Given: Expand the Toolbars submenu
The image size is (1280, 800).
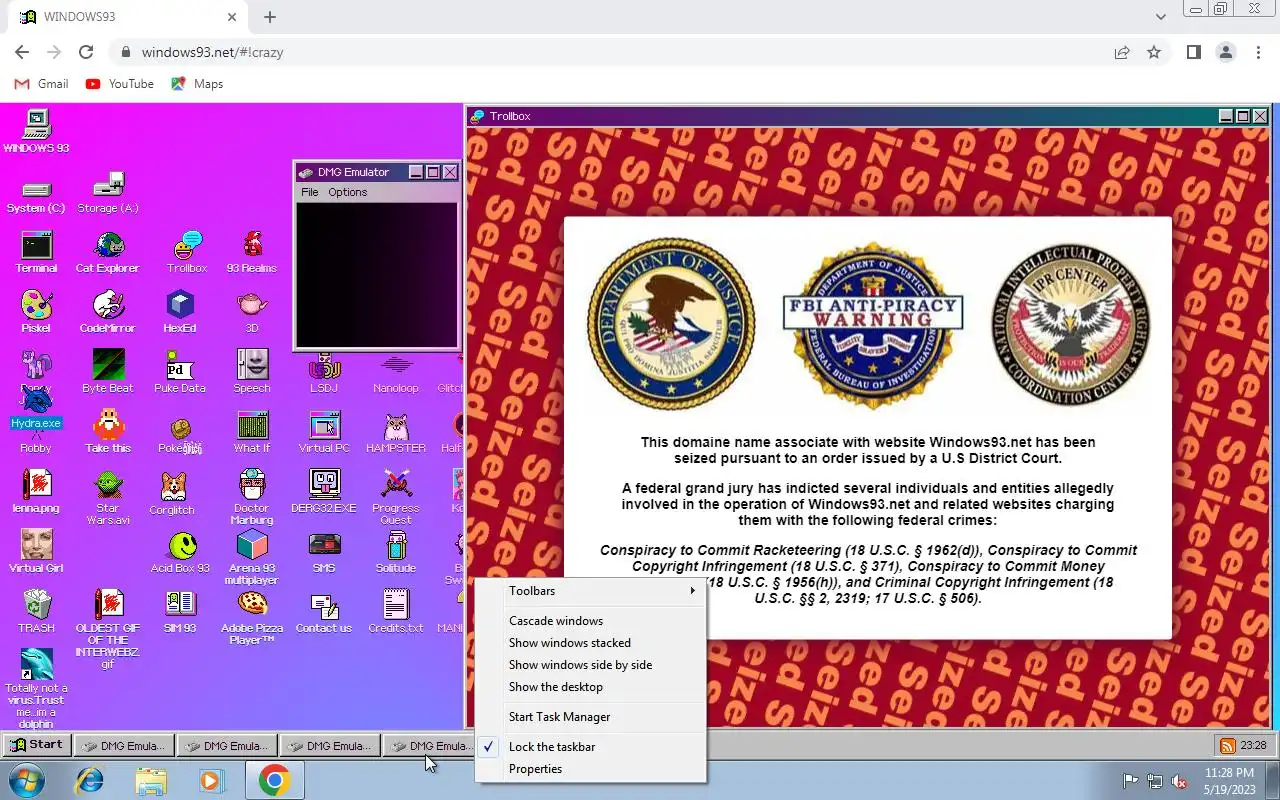Looking at the screenshot, I should (591, 591).
